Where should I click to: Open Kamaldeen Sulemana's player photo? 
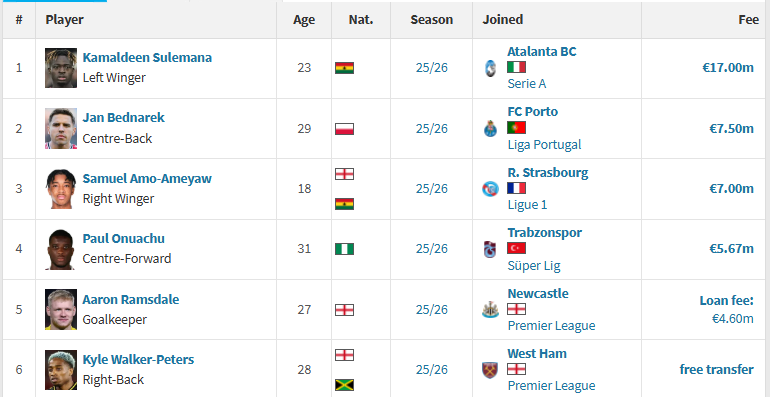[x=61, y=68]
